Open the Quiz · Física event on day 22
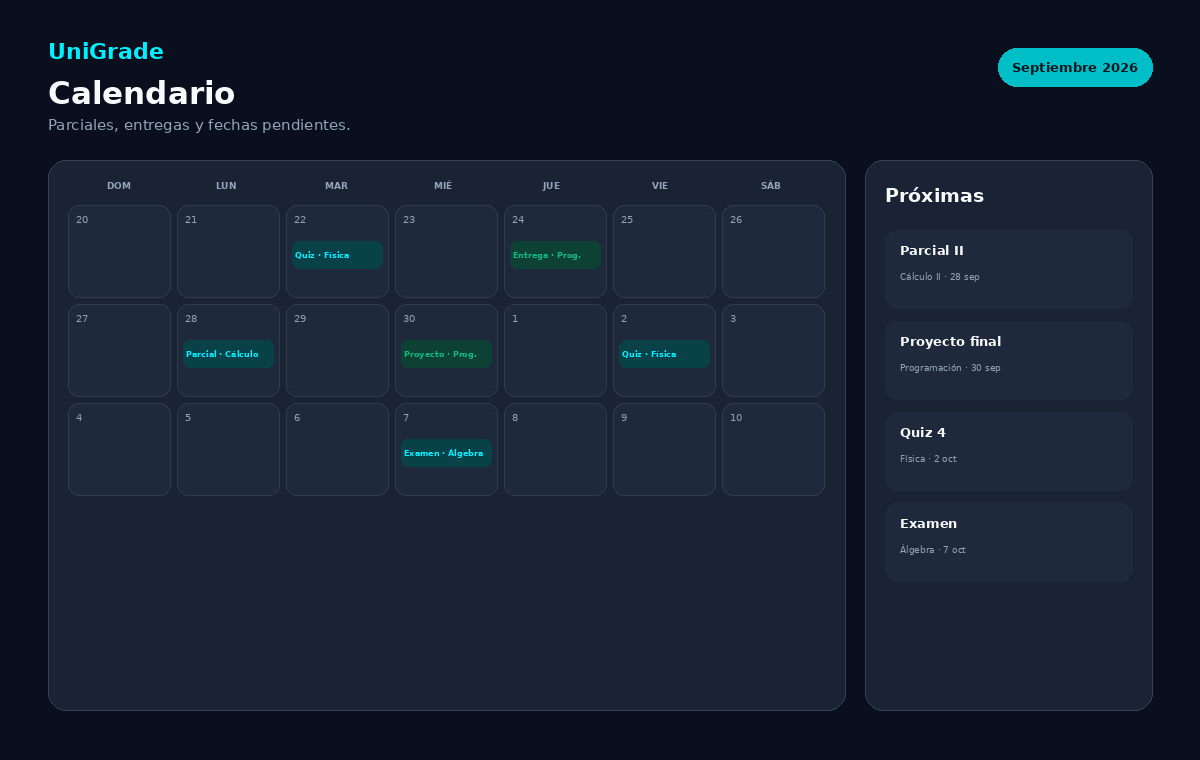 337,255
